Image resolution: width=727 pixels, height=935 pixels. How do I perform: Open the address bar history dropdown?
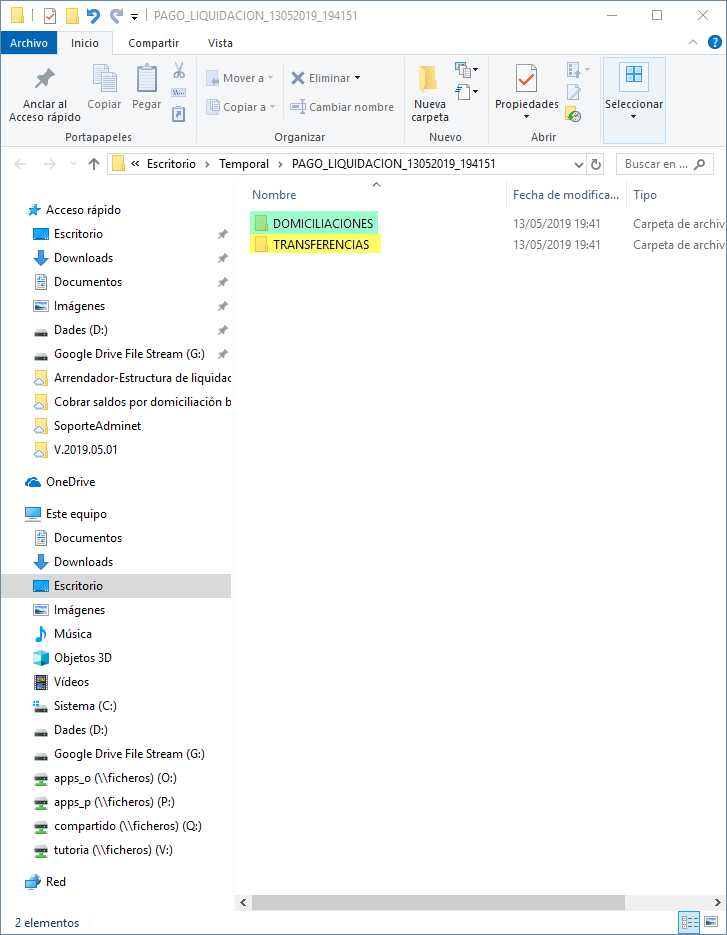[578, 164]
